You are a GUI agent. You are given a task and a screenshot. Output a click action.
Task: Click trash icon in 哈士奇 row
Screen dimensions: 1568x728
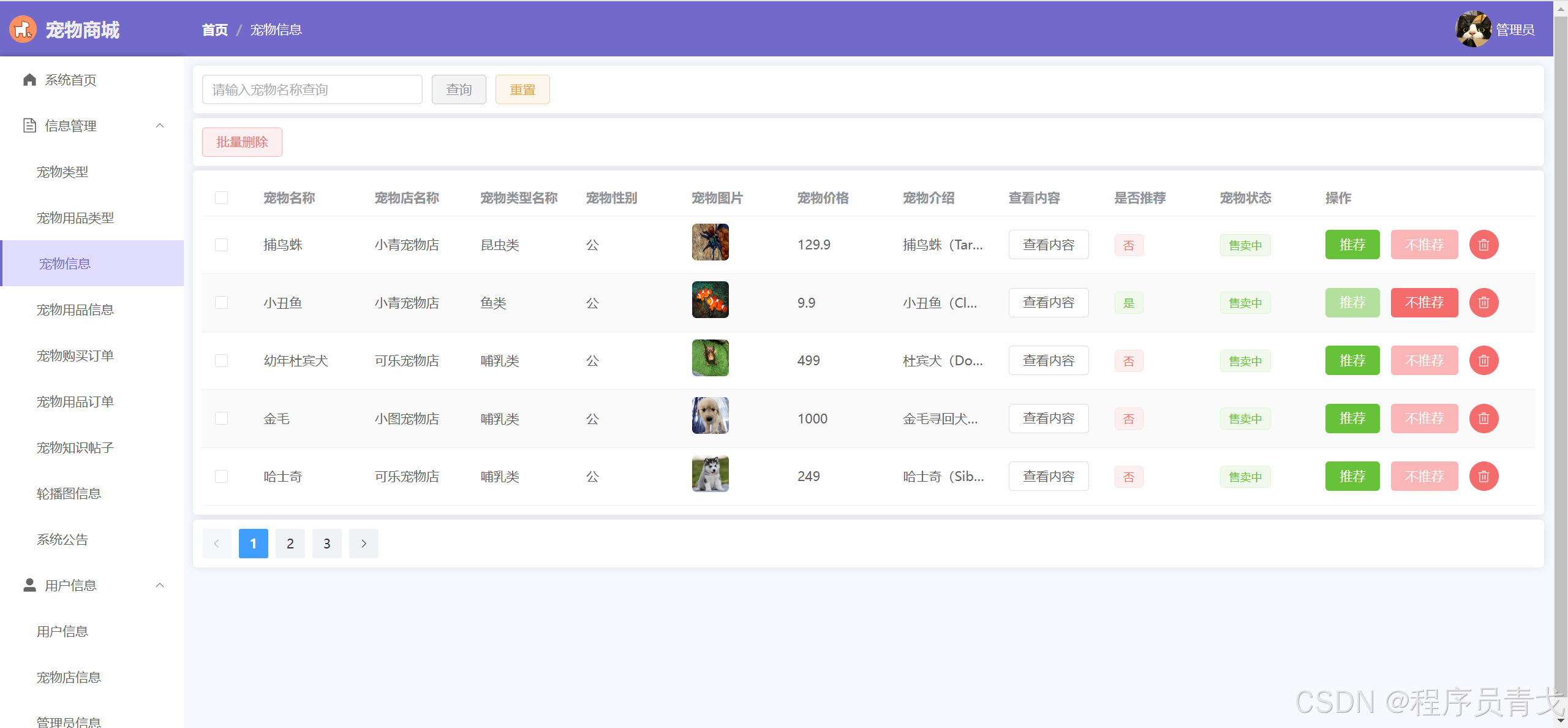[x=1483, y=477]
